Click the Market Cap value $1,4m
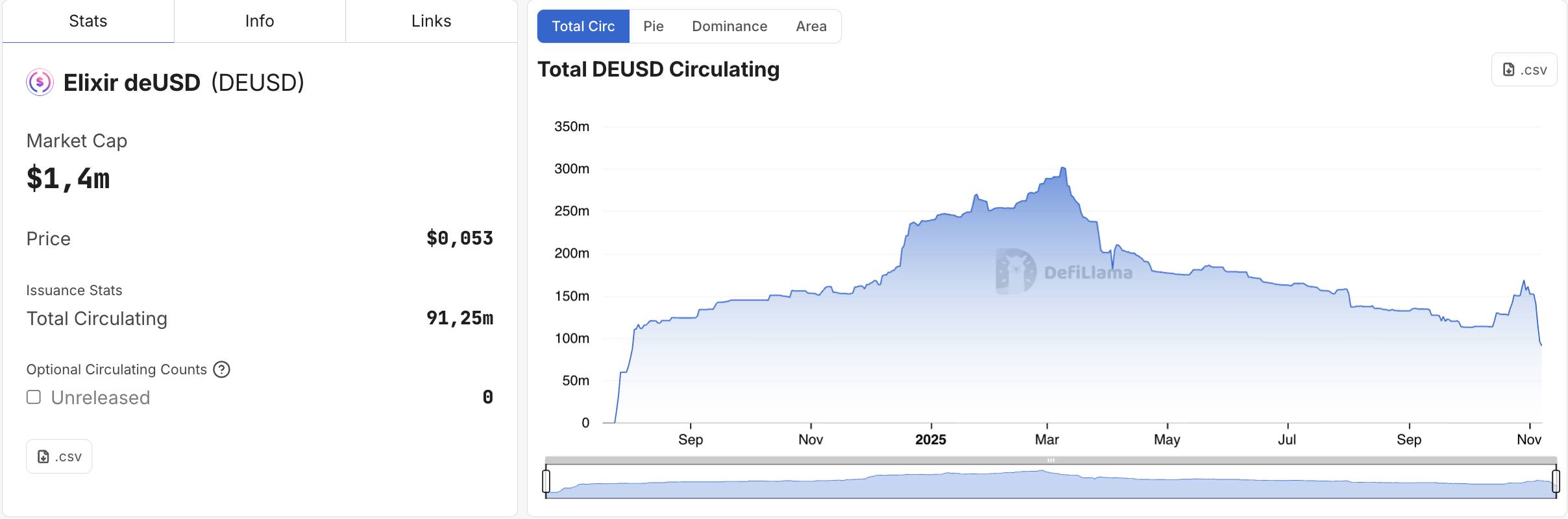This screenshot has width=1568, height=519. (x=67, y=178)
